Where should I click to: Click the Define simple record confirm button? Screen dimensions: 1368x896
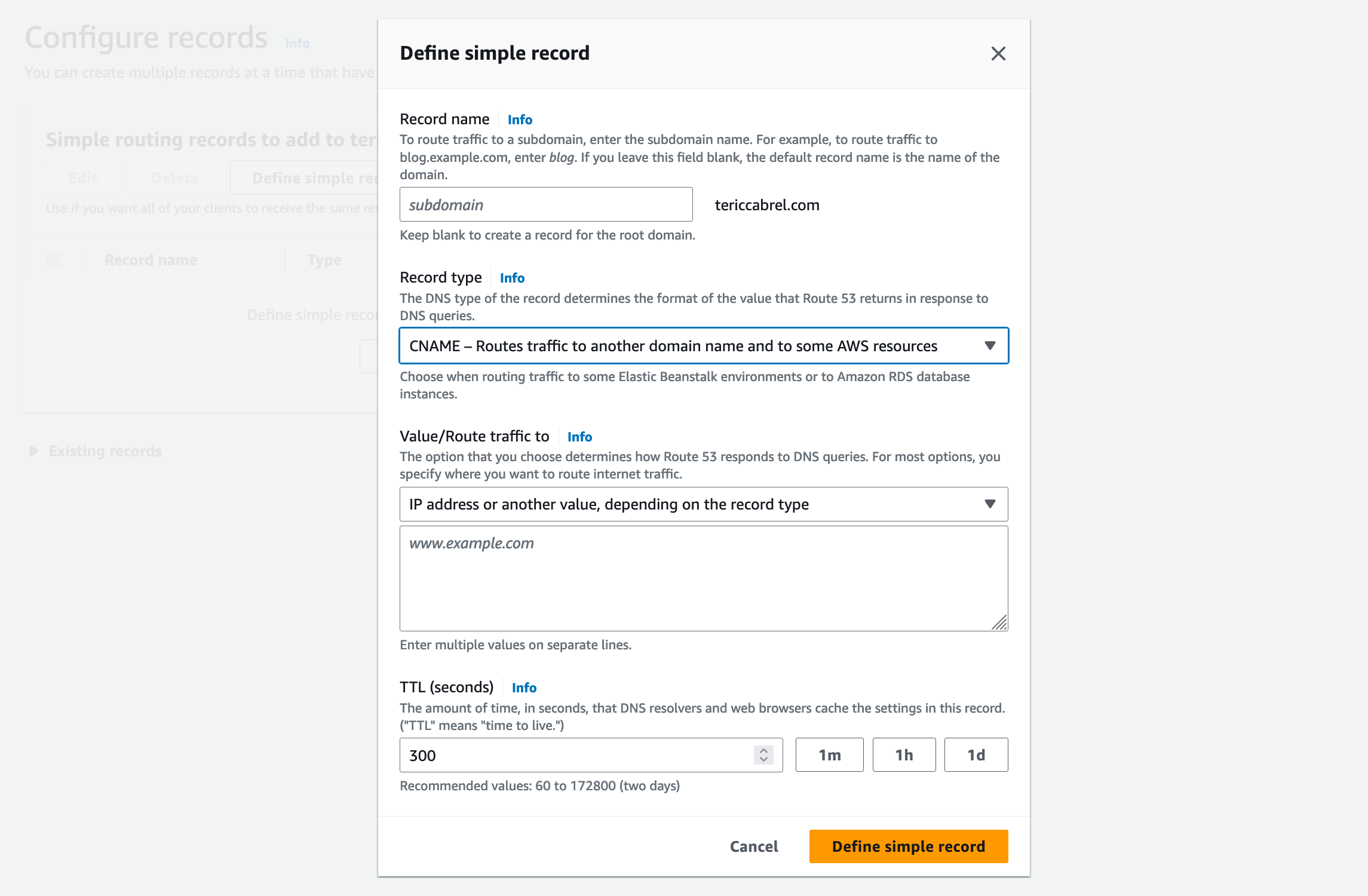pyautogui.click(x=907, y=846)
